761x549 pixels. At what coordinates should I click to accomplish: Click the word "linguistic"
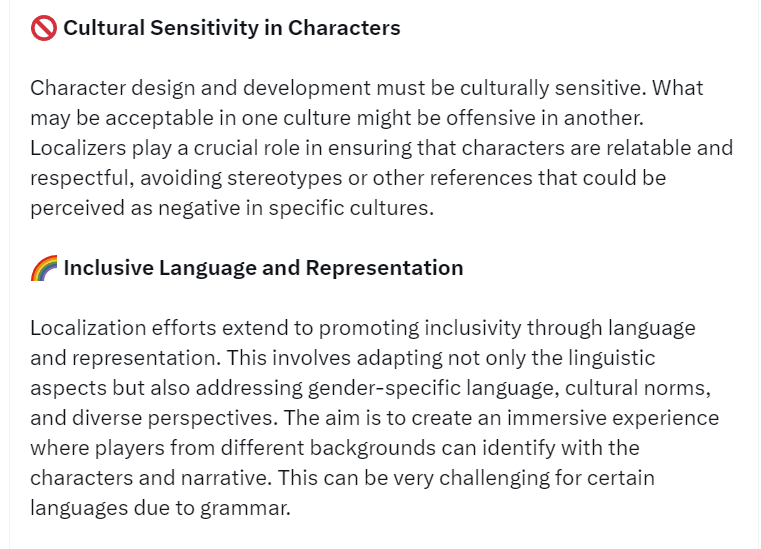point(610,358)
